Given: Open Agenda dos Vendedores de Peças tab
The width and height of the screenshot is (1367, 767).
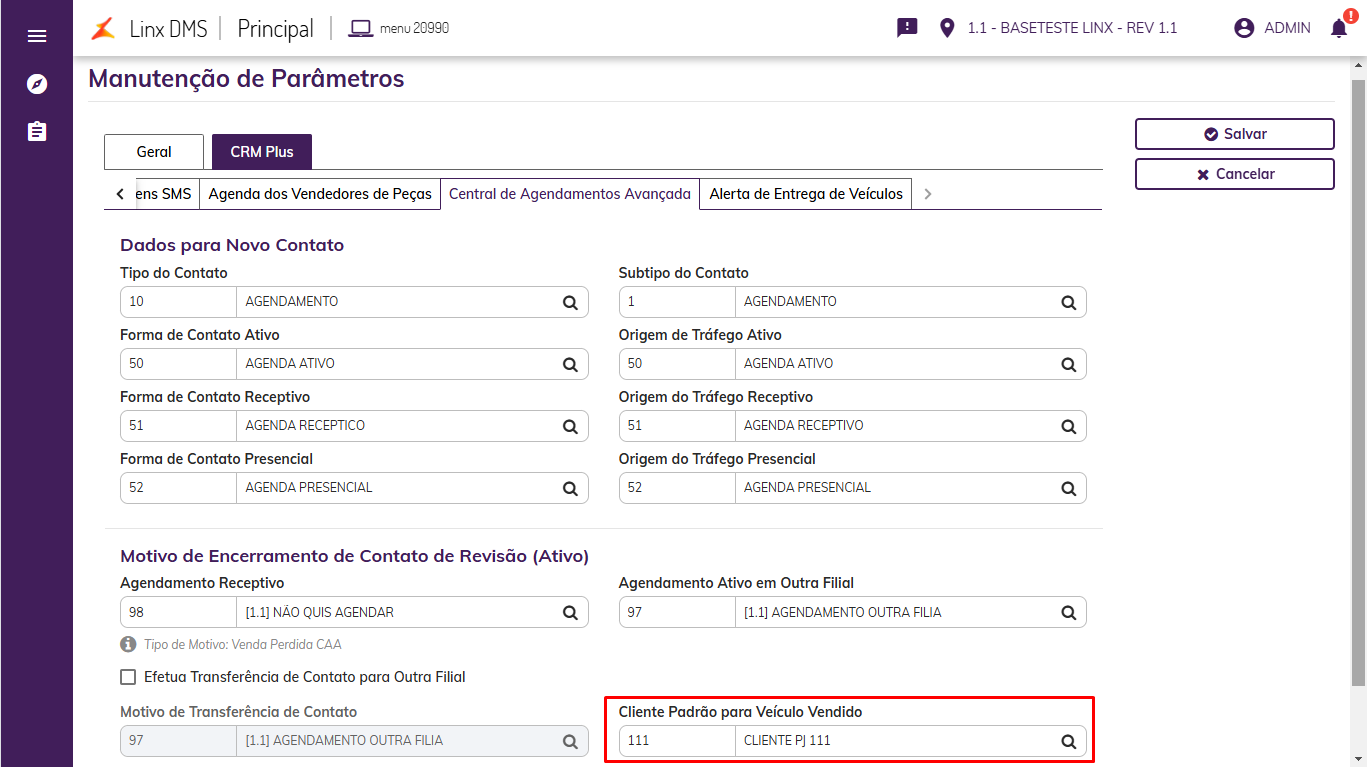Looking at the screenshot, I should pyautogui.click(x=320, y=194).
